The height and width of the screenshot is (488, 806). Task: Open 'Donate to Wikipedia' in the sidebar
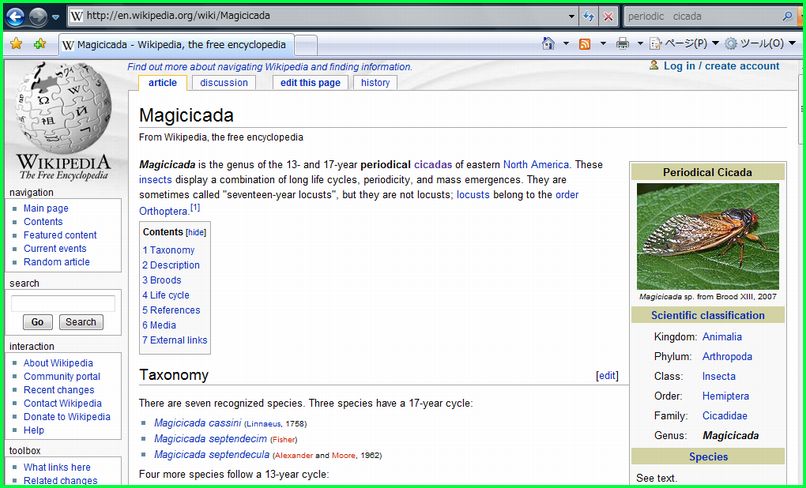[x=67, y=417]
